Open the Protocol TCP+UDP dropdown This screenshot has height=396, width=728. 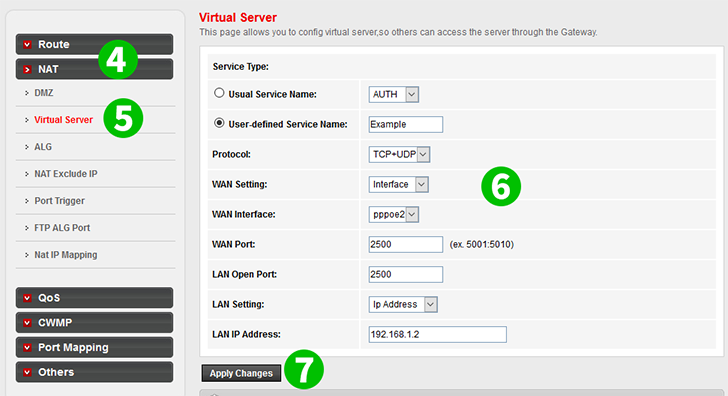pos(399,154)
